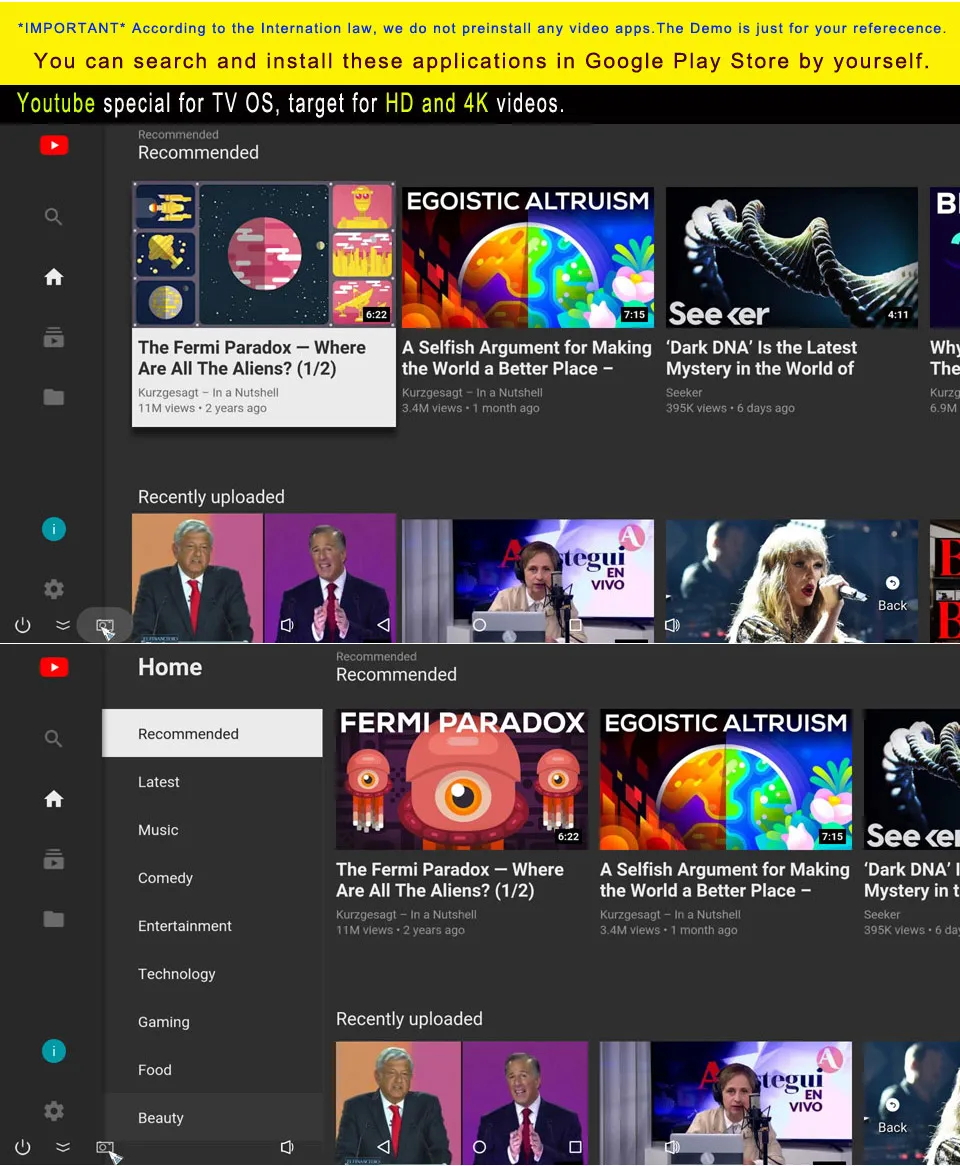This screenshot has height=1166, width=960.
Task: Open singer with microphone thumbnail in upper screenshot
Action: point(792,581)
